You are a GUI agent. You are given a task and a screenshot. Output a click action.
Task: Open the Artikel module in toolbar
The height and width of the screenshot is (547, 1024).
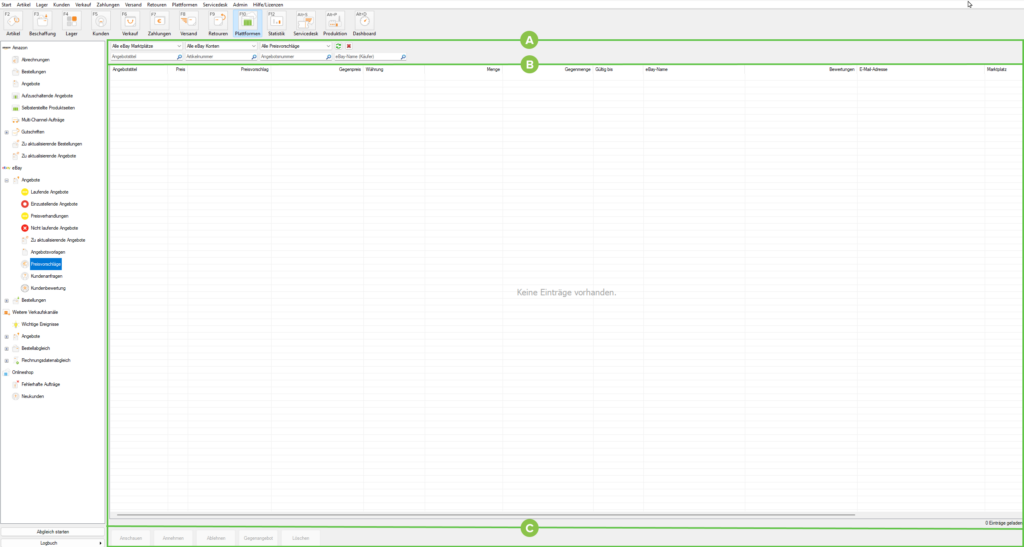click(x=14, y=24)
